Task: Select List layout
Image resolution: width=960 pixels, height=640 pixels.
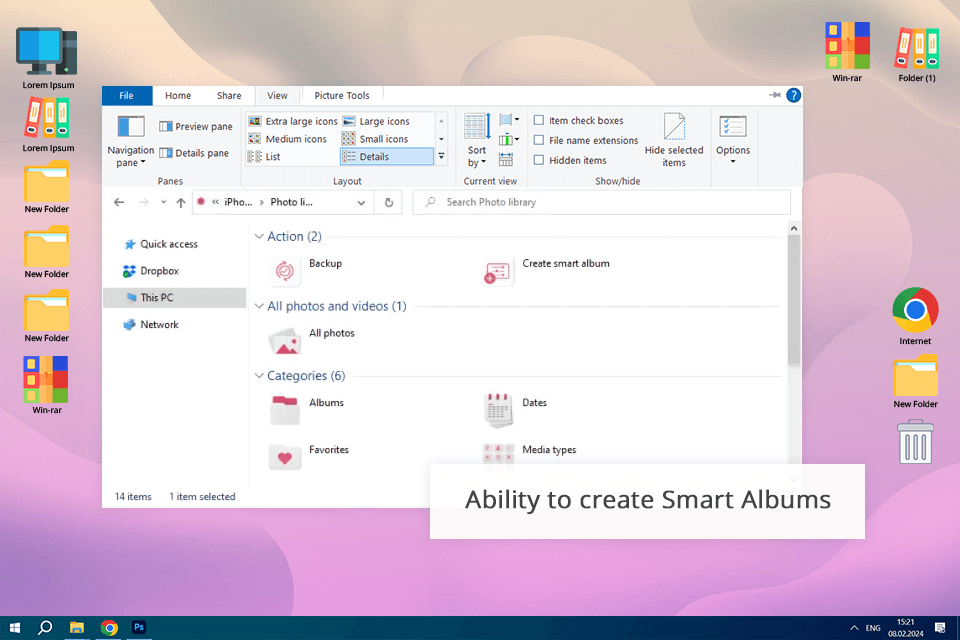Action: [264, 157]
